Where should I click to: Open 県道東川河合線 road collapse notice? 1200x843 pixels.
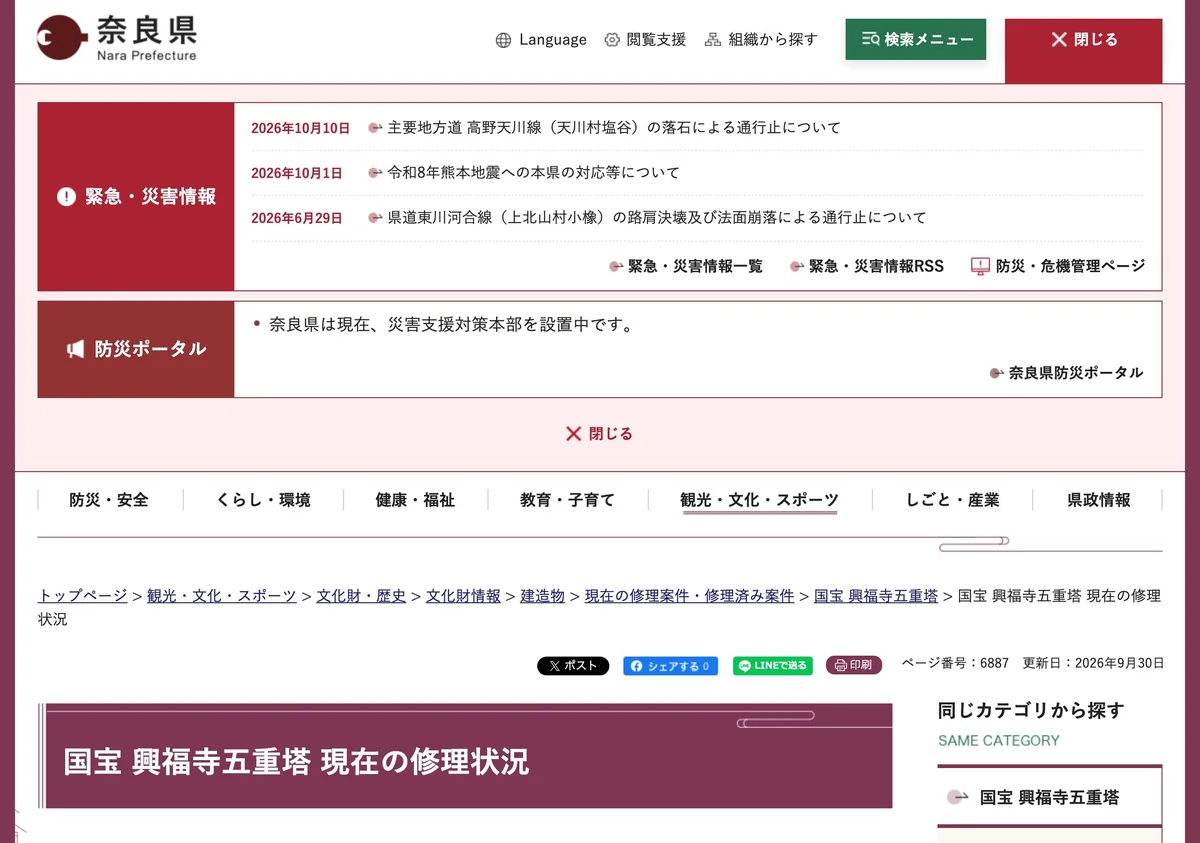pyautogui.click(x=657, y=217)
